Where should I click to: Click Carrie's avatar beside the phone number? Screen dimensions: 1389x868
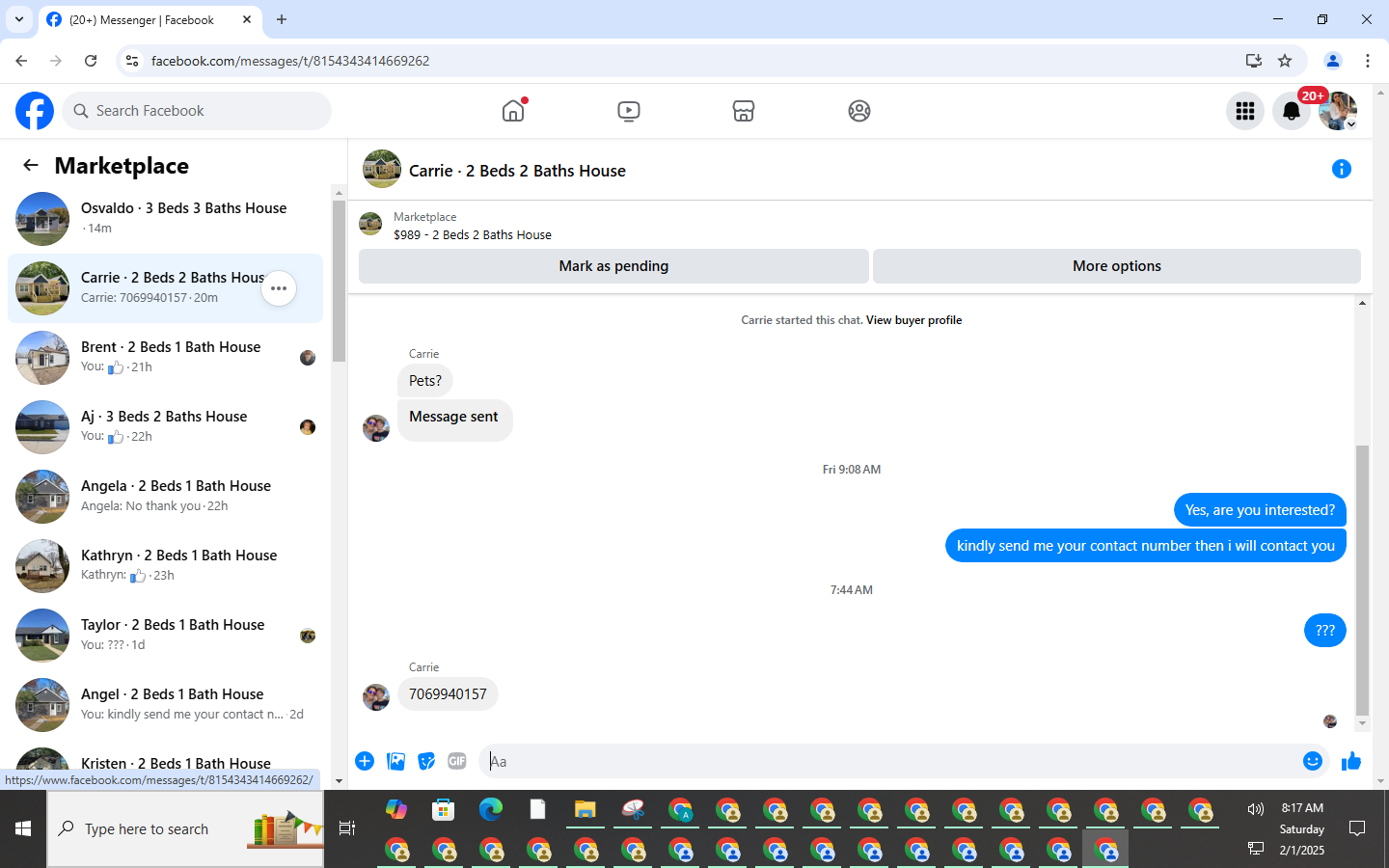point(376,696)
